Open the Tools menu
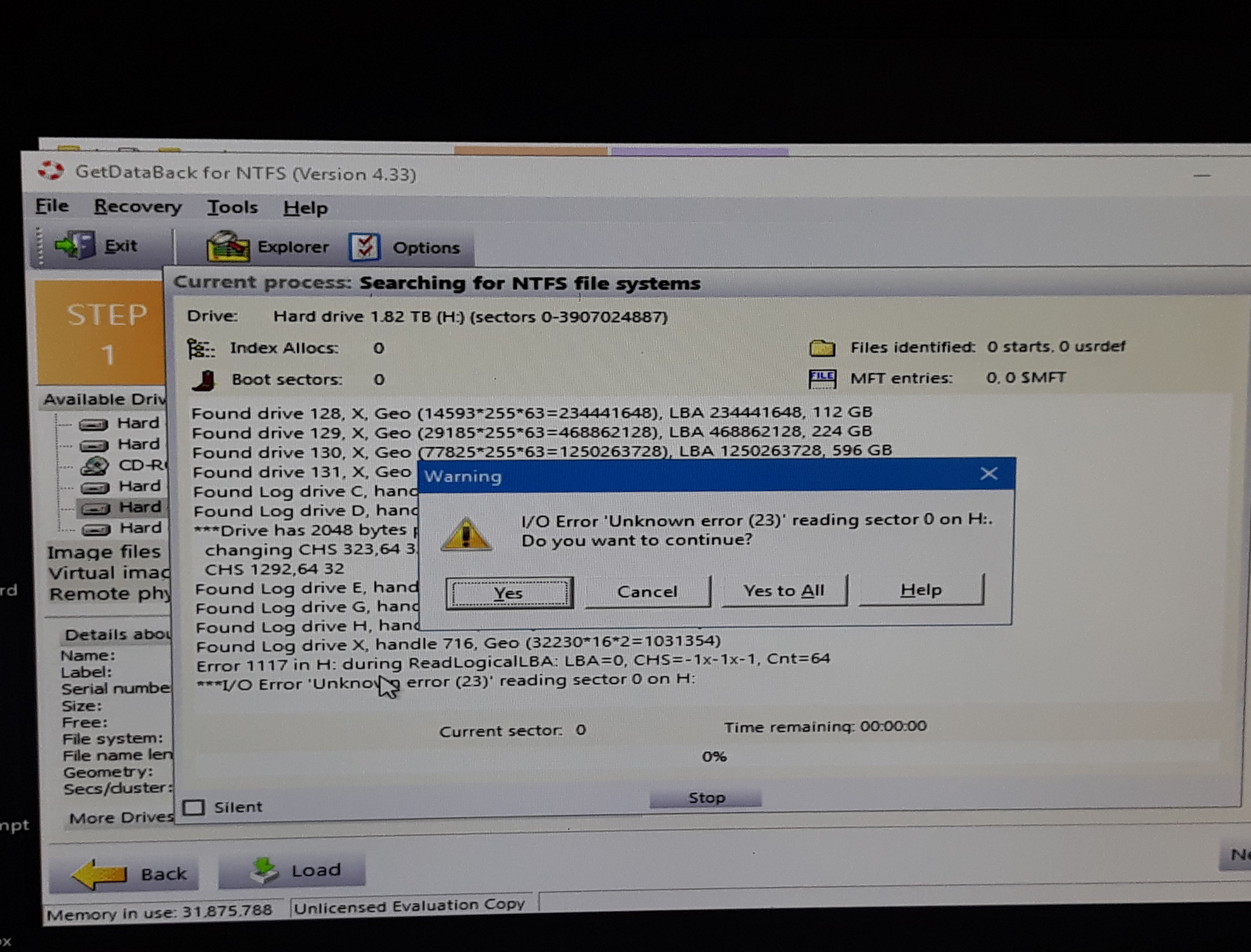The width and height of the screenshot is (1251, 952). point(232,207)
